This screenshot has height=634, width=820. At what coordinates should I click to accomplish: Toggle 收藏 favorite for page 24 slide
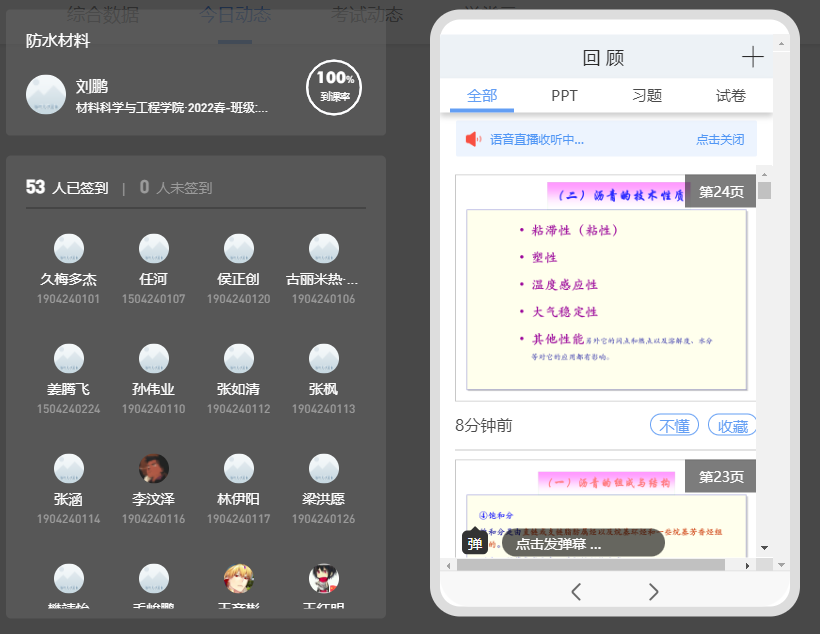[x=732, y=425]
